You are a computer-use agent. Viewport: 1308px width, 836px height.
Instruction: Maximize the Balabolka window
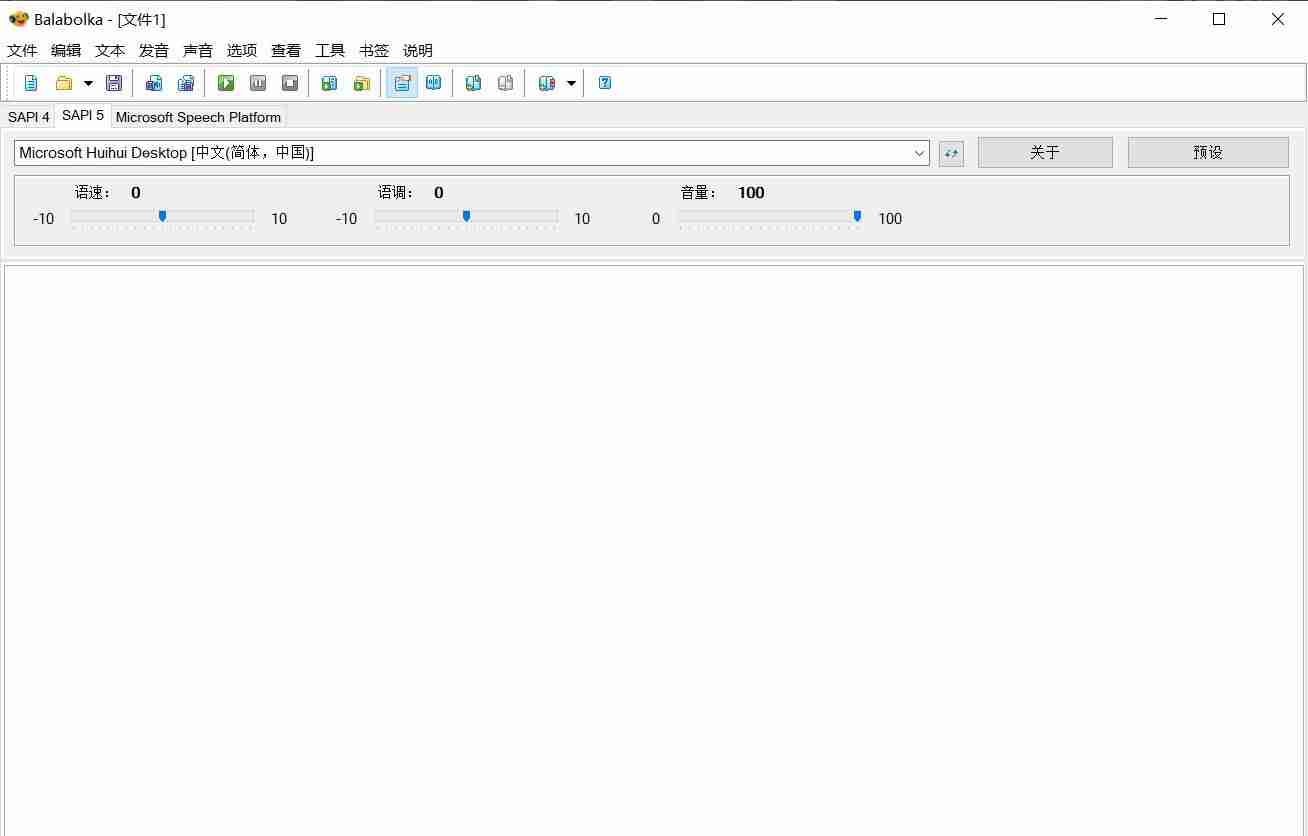coord(1219,19)
